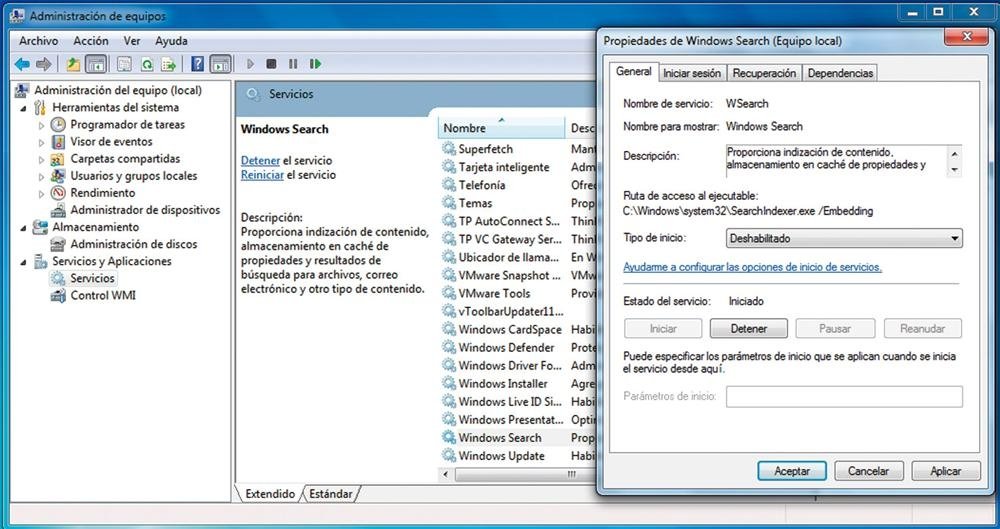
Task: Click the Administración de discos icon
Action: coord(59,244)
